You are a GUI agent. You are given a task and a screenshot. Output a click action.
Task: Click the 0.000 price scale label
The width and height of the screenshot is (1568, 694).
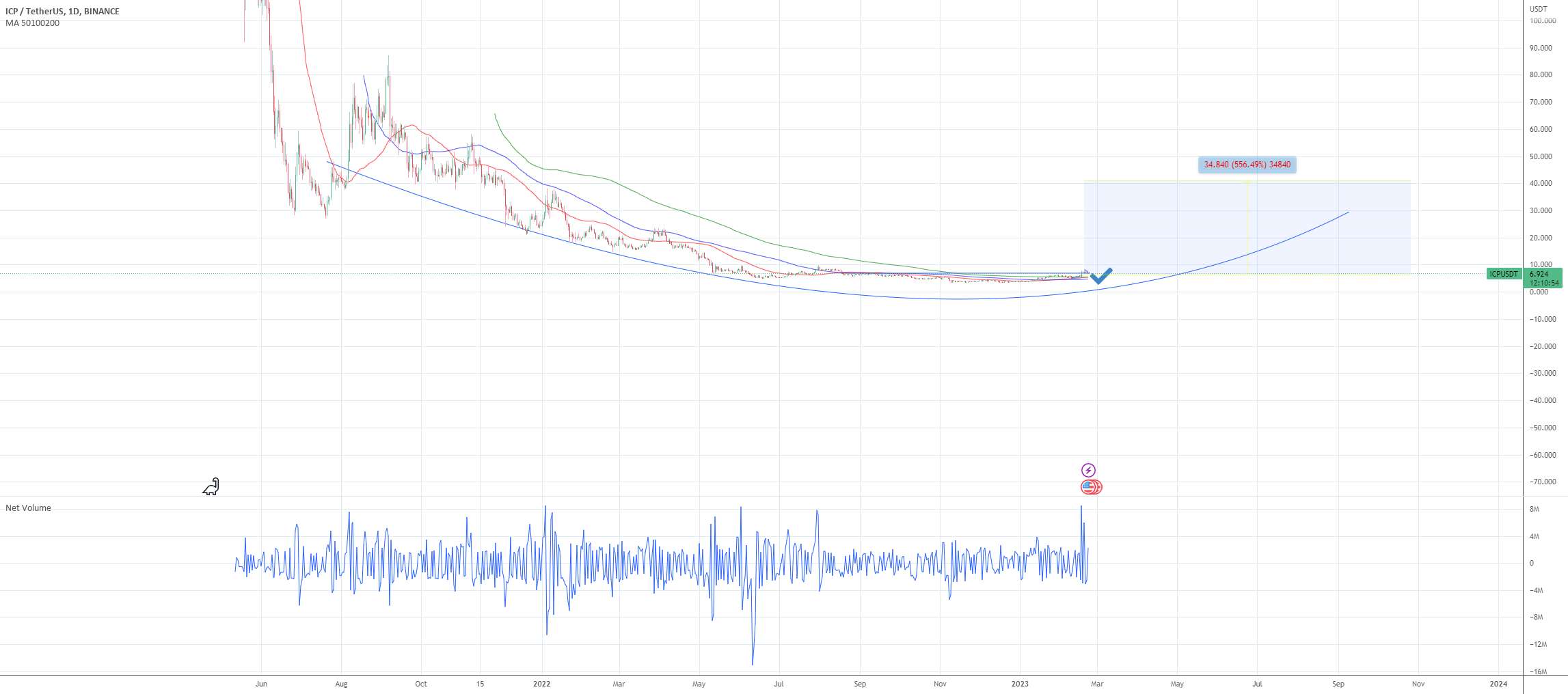tap(1539, 292)
